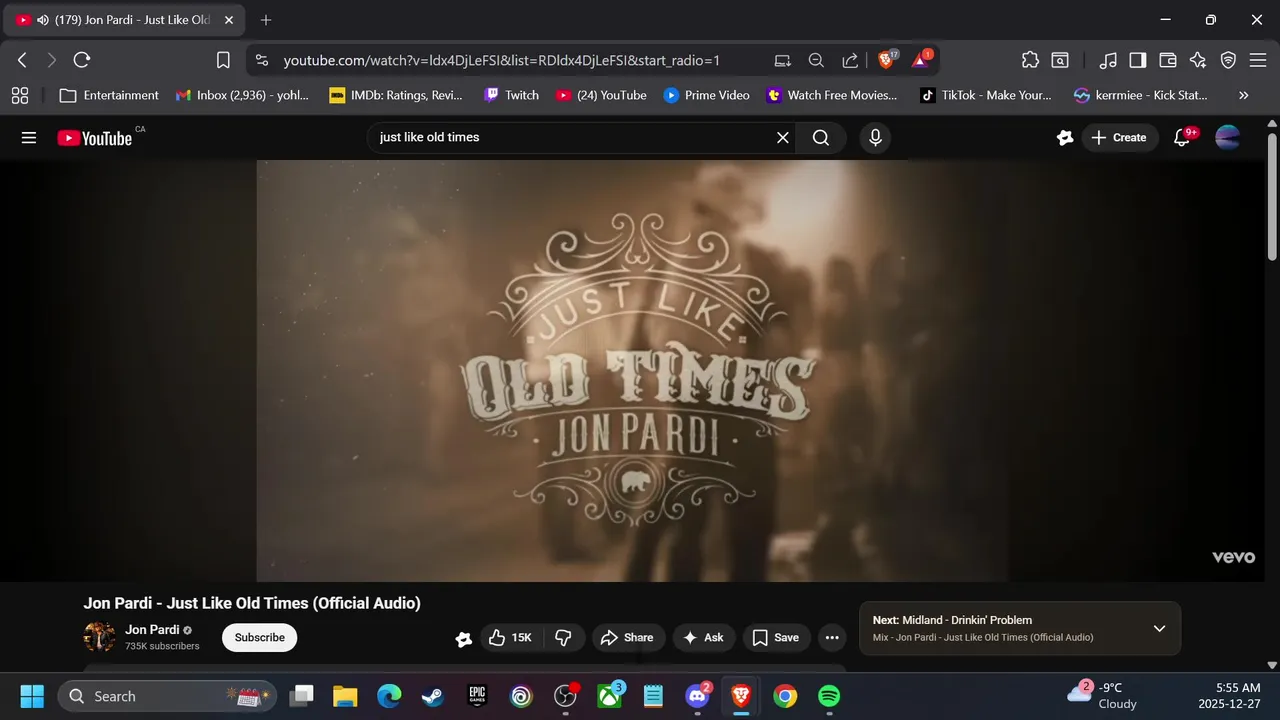Click the sparkle icon left of like button

click(x=464, y=639)
